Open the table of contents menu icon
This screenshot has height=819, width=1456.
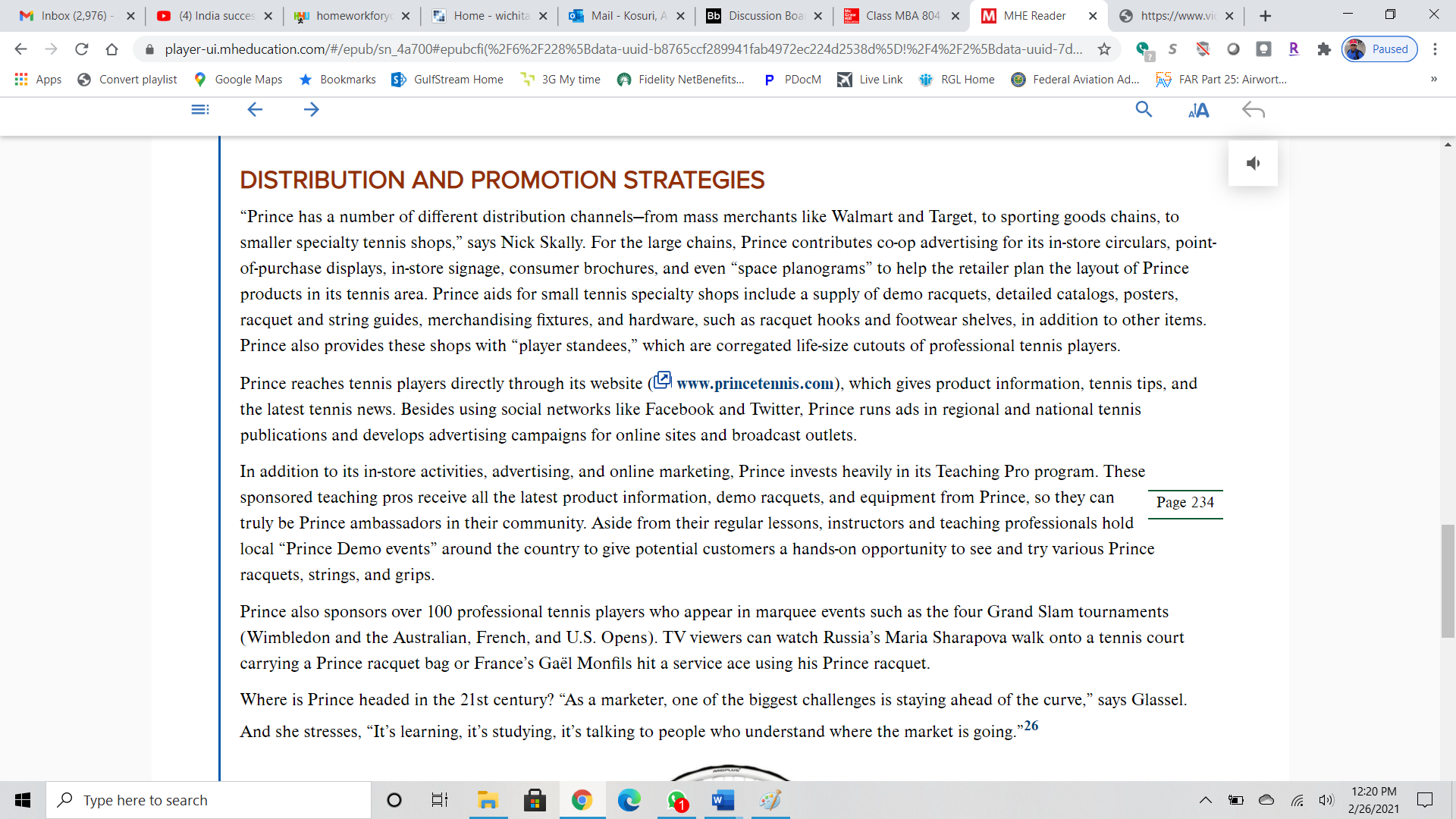(200, 110)
